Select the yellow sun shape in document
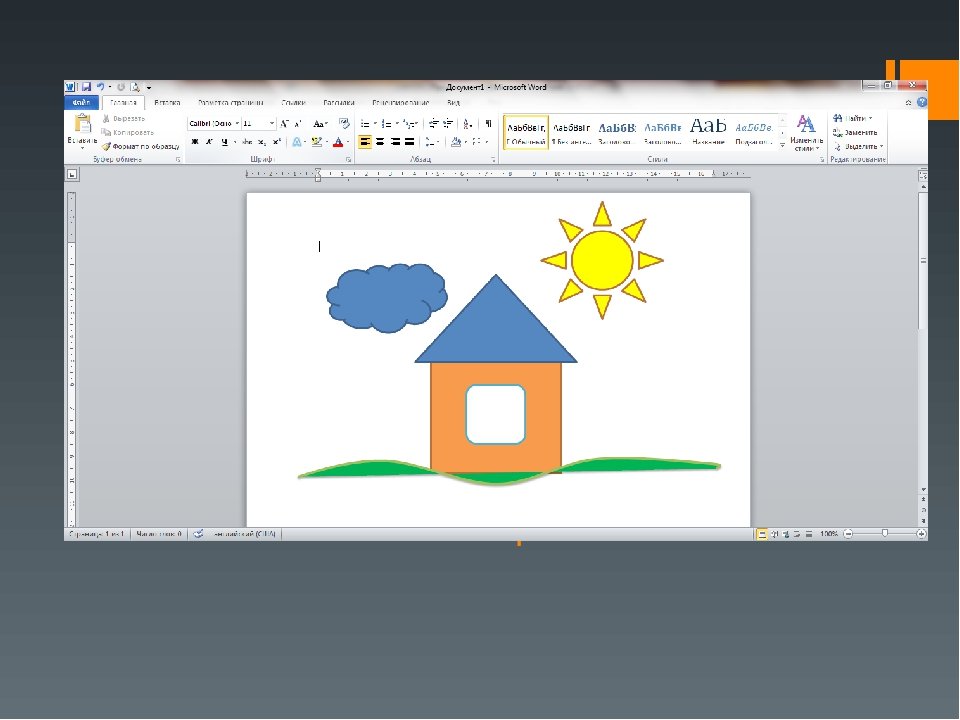The width and height of the screenshot is (960, 720). click(x=602, y=260)
